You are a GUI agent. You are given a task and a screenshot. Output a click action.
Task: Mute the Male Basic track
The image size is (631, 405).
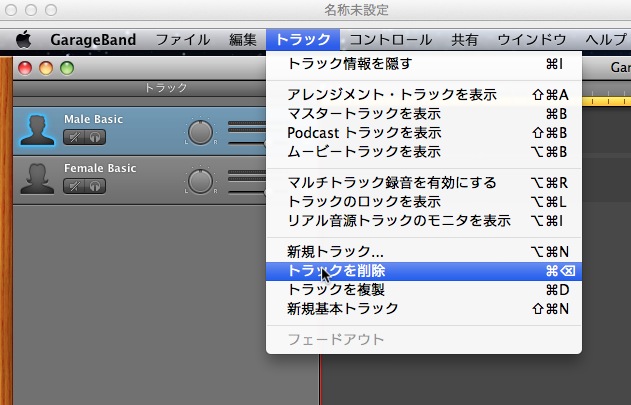[75, 137]
